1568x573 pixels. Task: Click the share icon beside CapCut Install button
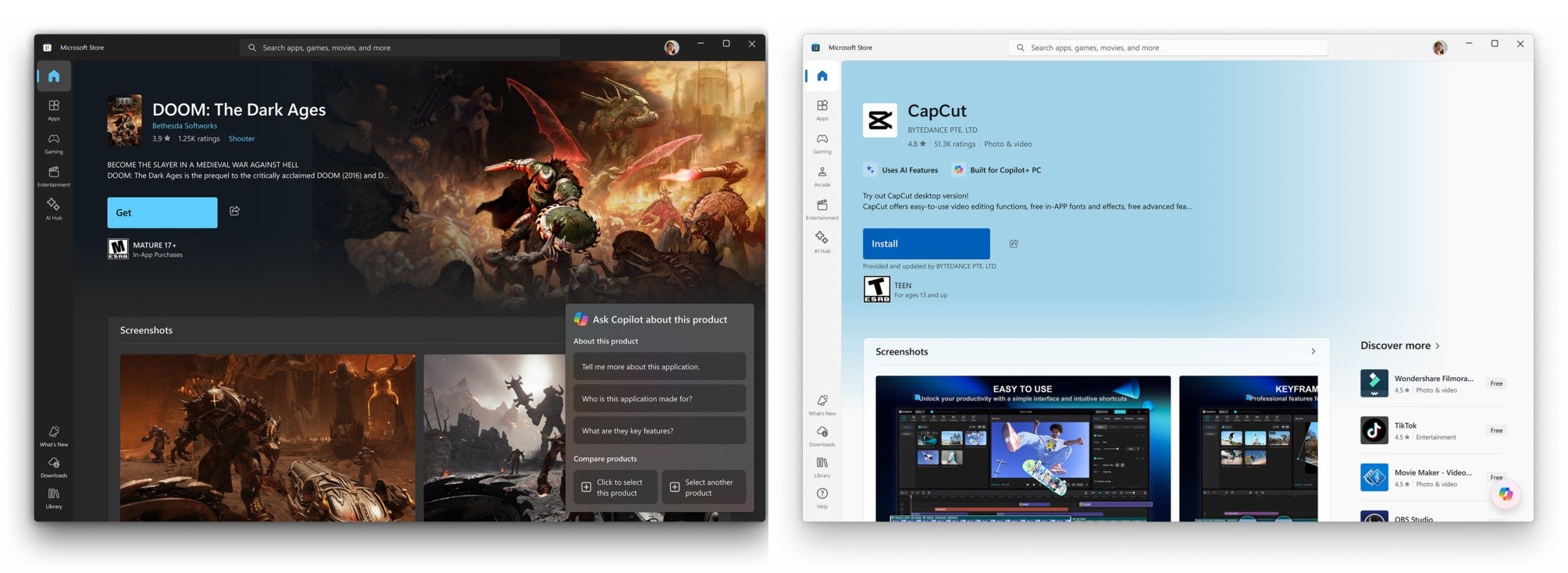[1014, 244]
